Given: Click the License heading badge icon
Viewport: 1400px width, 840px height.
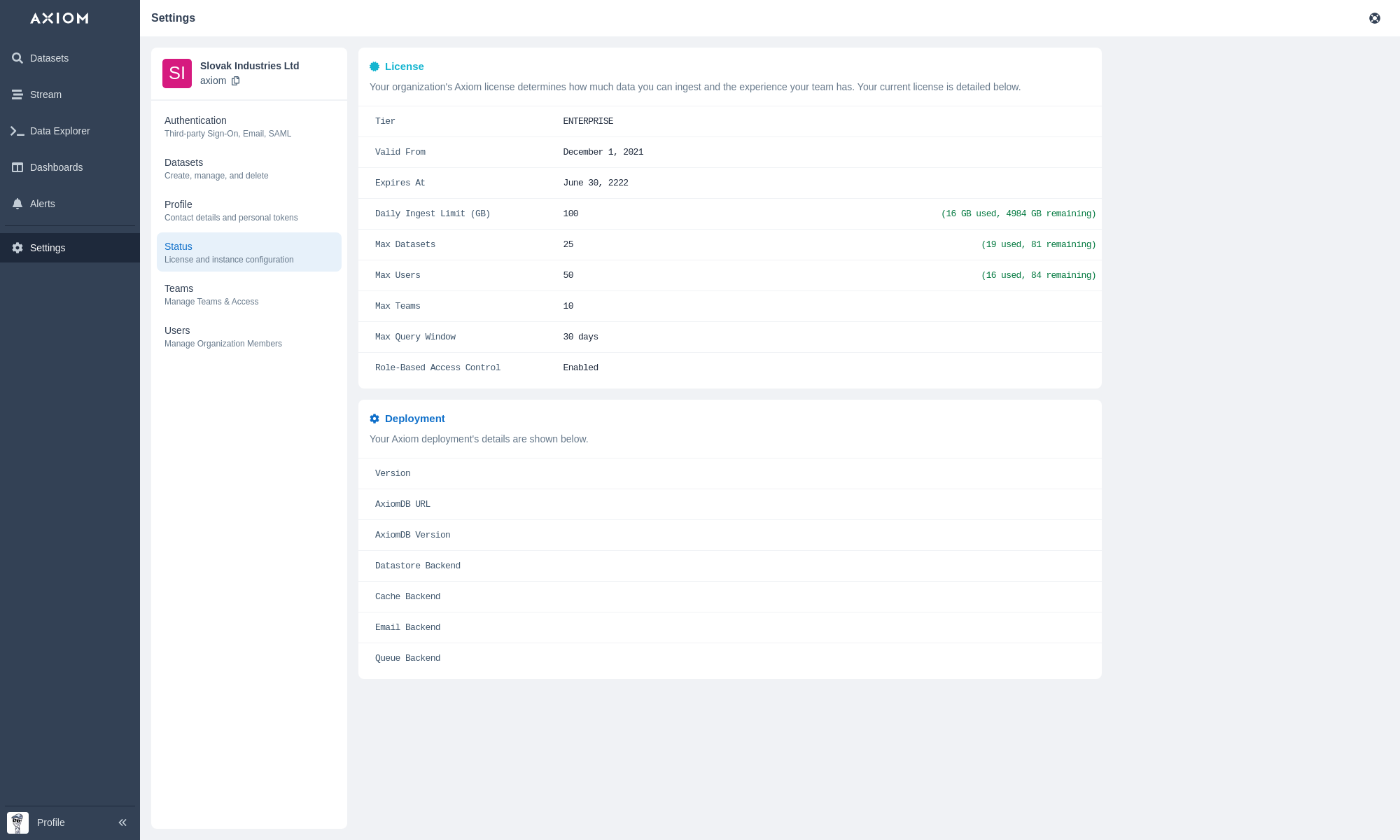Looking at the screenshot, I should coord(374,66).
